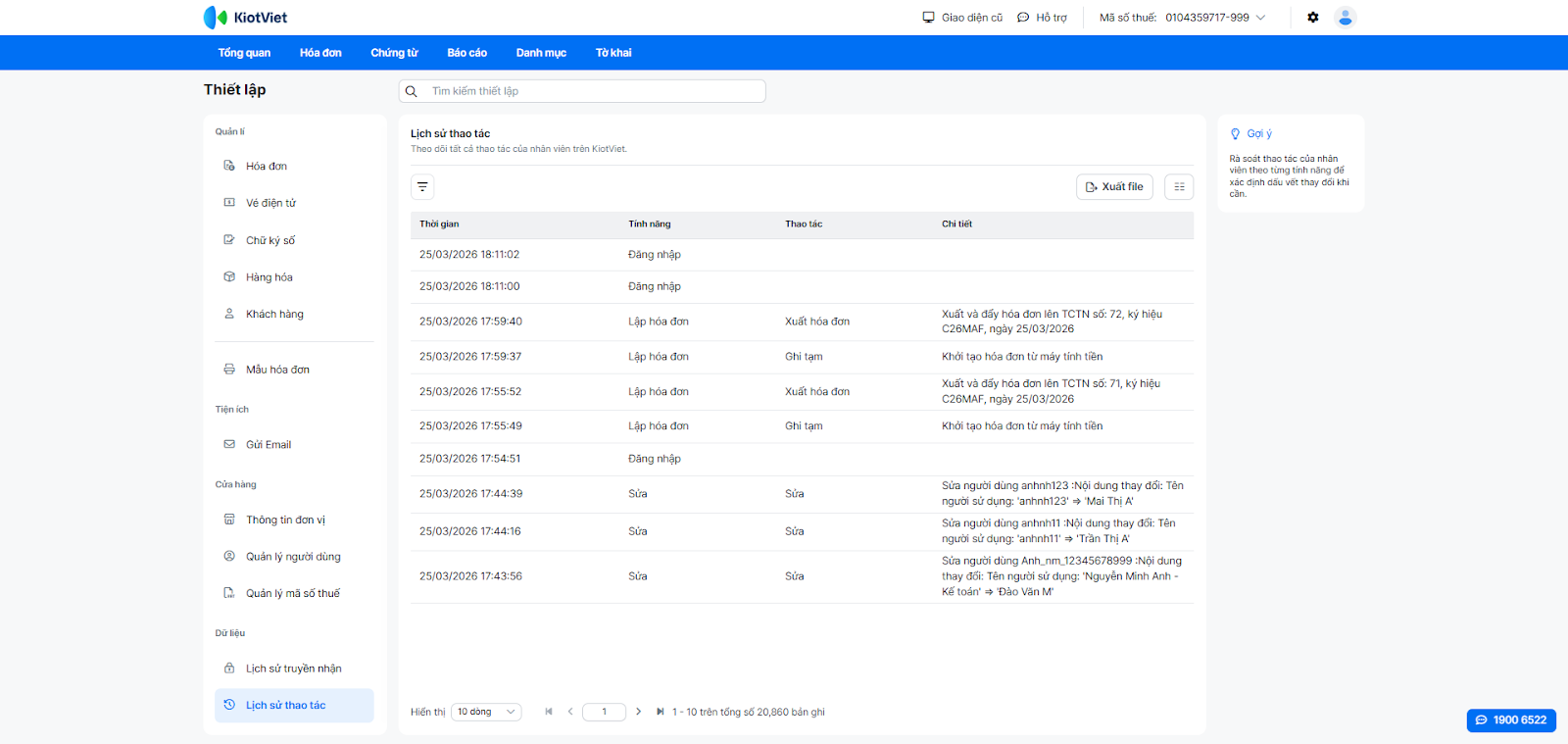Go to the next page arrow
This screenshot has width=1568, height=744.
(x=638, y=712)
